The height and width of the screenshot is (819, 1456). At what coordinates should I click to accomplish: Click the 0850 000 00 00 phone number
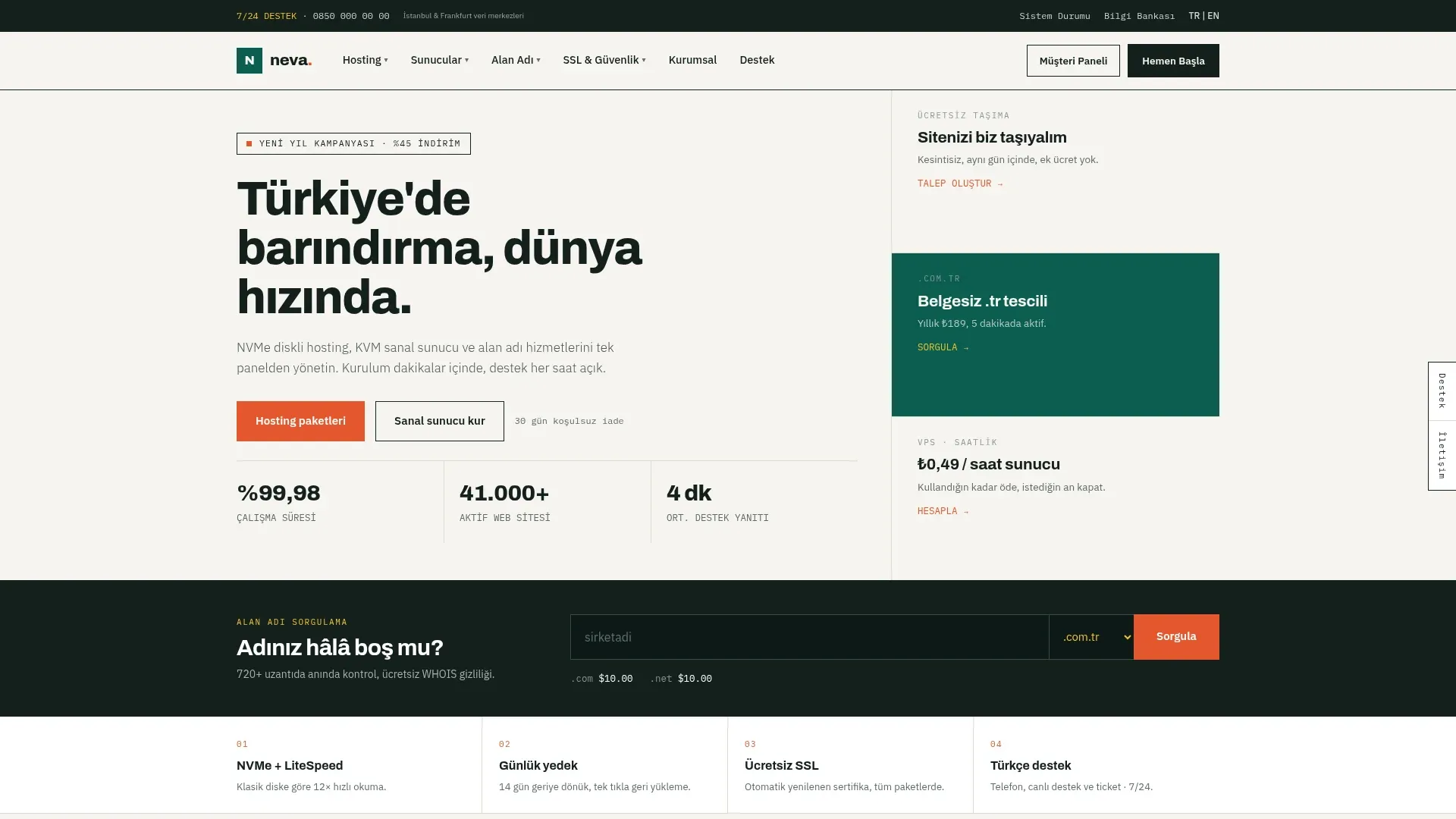click(x=351, y=16)
